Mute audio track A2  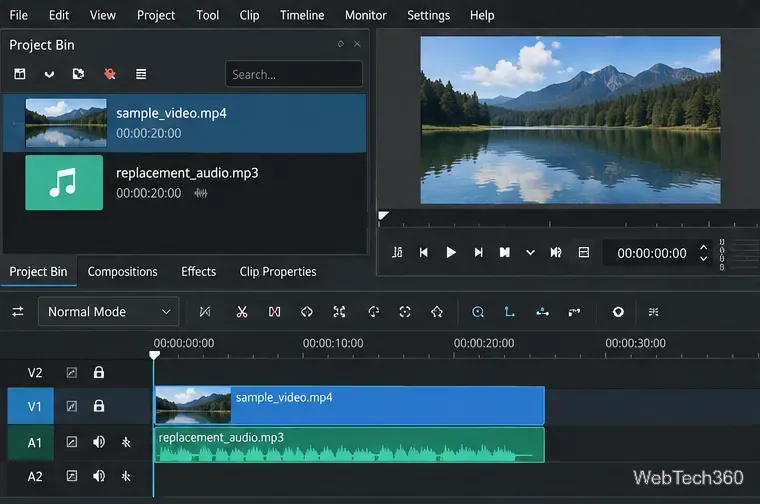(x=99, y=476)
